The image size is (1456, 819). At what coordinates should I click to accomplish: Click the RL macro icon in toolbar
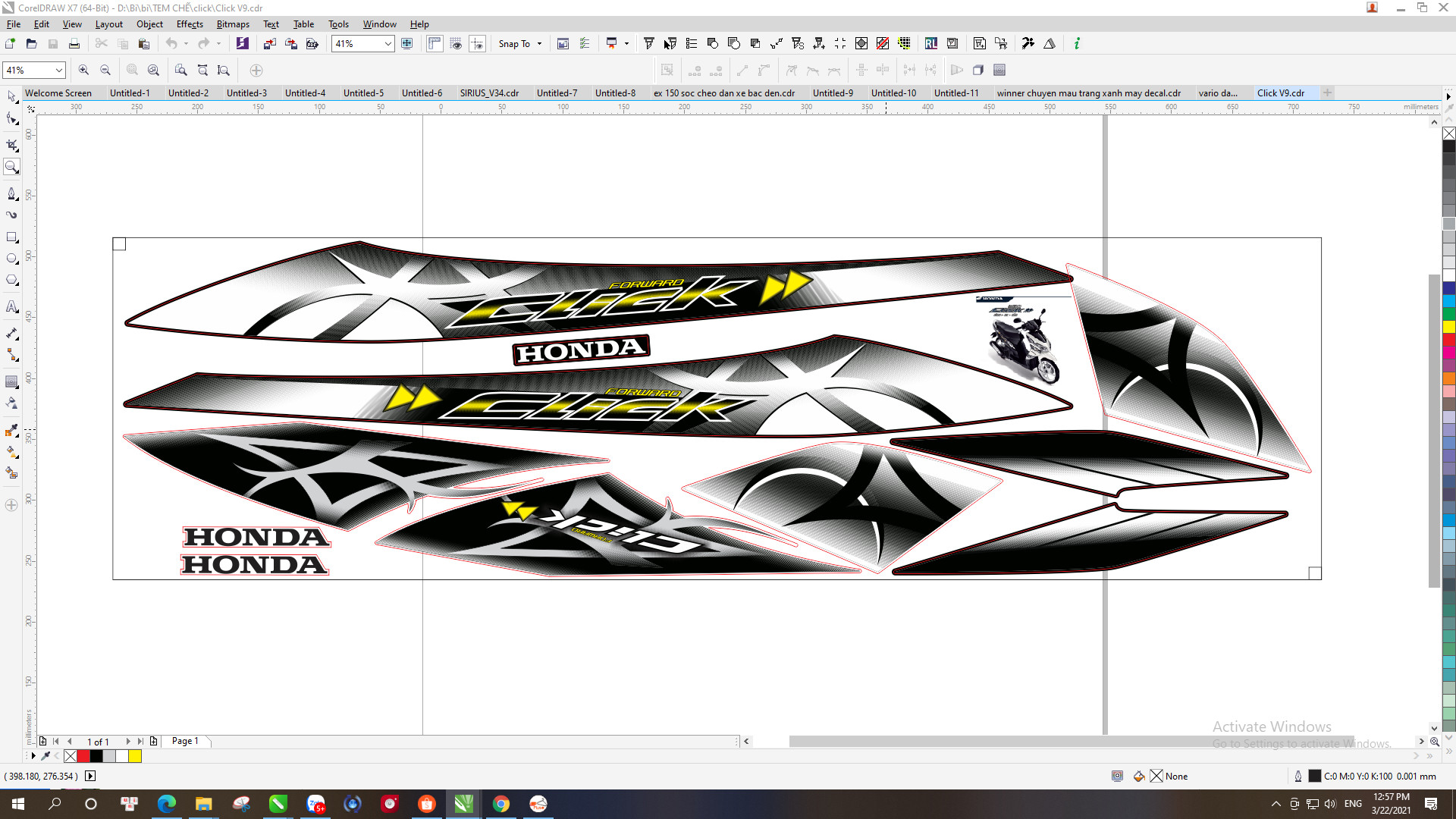(x=931, y=44)
